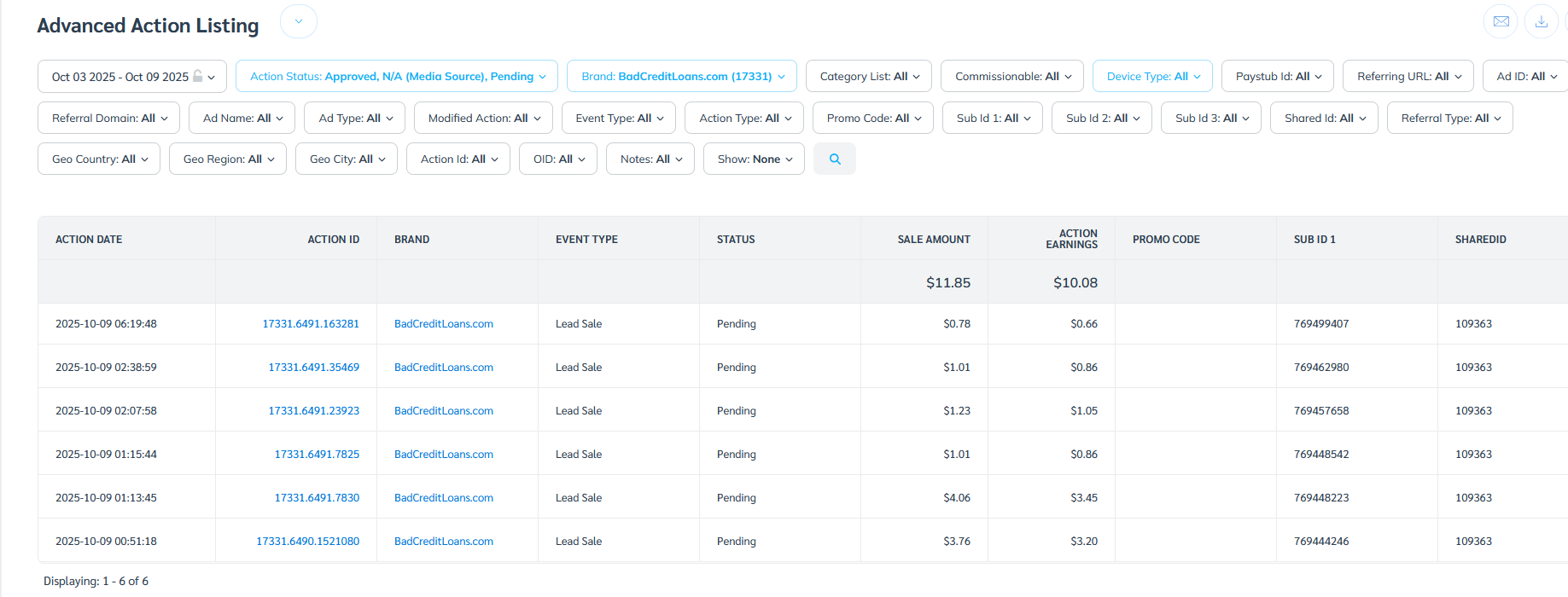Image resolution: width=1568 pixels, height=597 pixels.
Task: Open action ID 17331.6491.163281
Action: click(x=311, y=324)
